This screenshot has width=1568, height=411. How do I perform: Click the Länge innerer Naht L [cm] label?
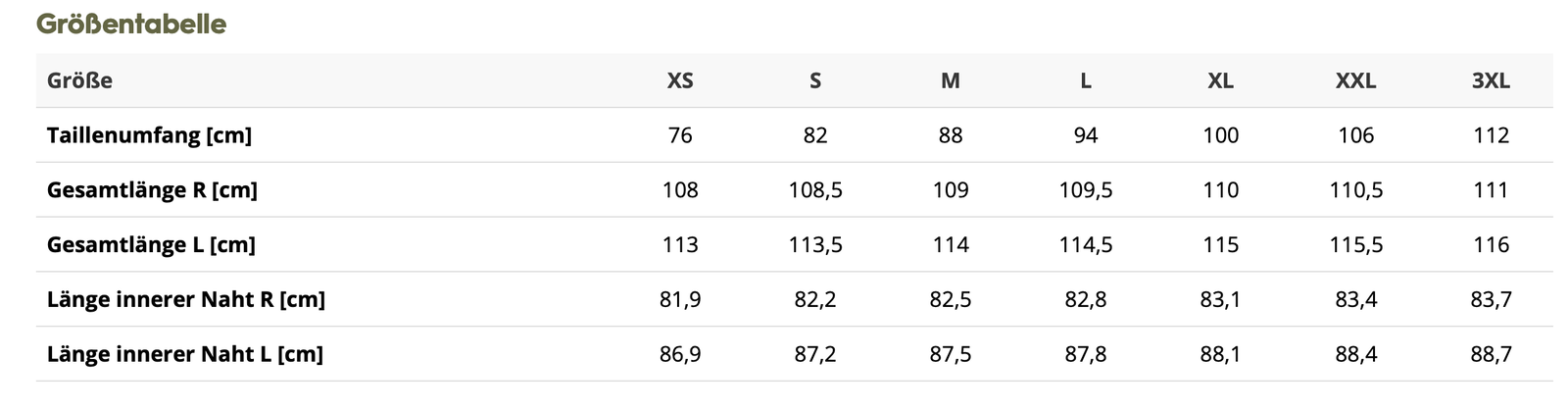(x=185, y=354)
